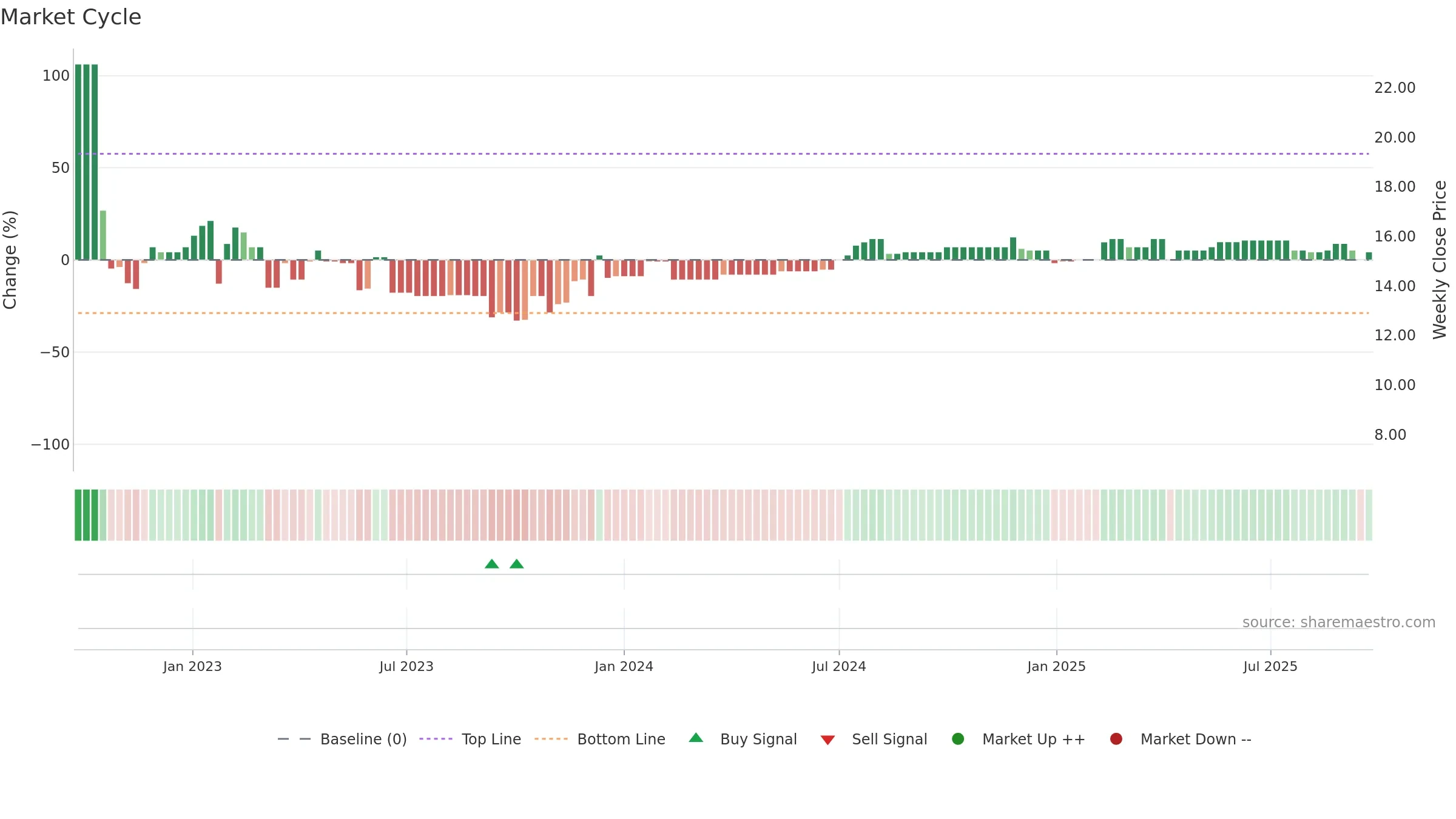Click the 100 tick on left axis
This screenshot has height=819, width=1456.
pos(56,76)
